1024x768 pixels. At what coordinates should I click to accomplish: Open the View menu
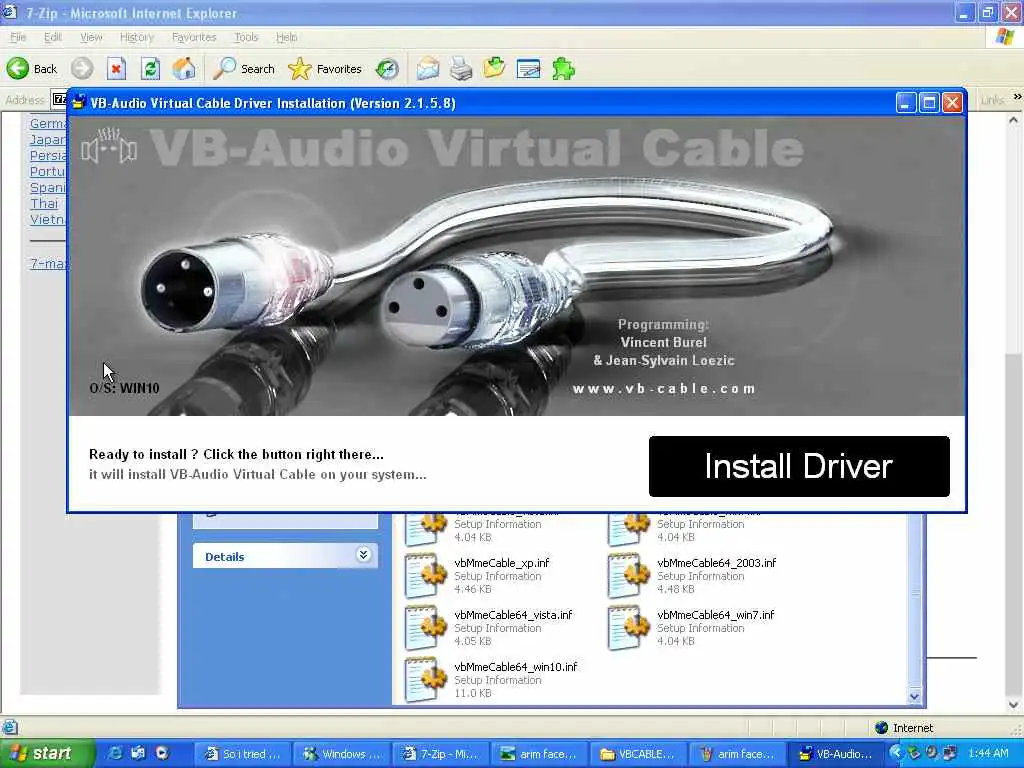[x=91, y=37]
